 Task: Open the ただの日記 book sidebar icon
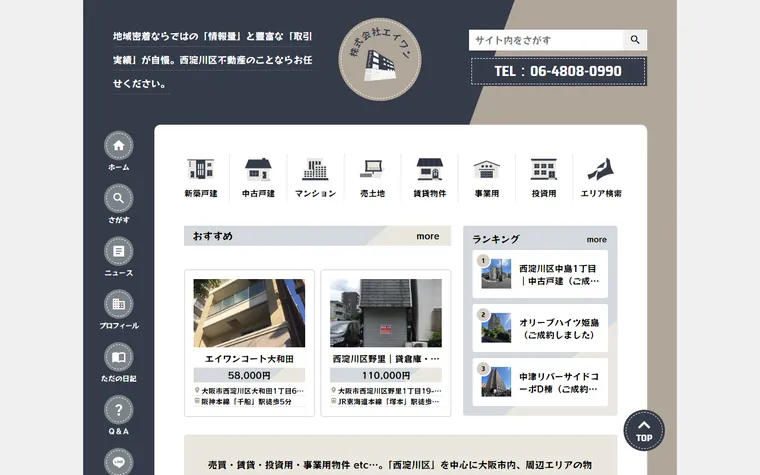click(119, 357)
